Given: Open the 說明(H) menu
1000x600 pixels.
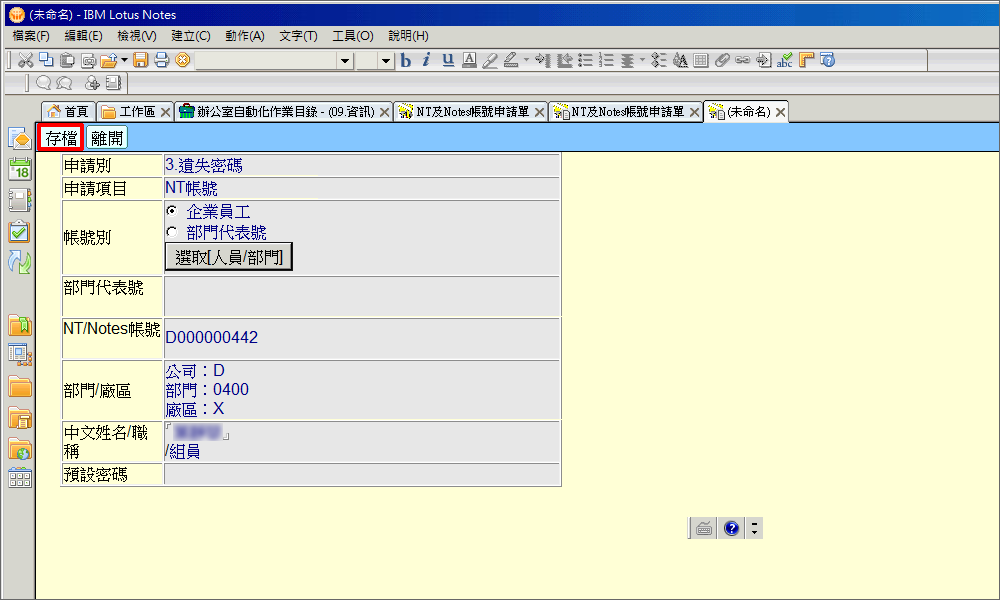Looking at the screenshot, I should click(x=409, y=36).
